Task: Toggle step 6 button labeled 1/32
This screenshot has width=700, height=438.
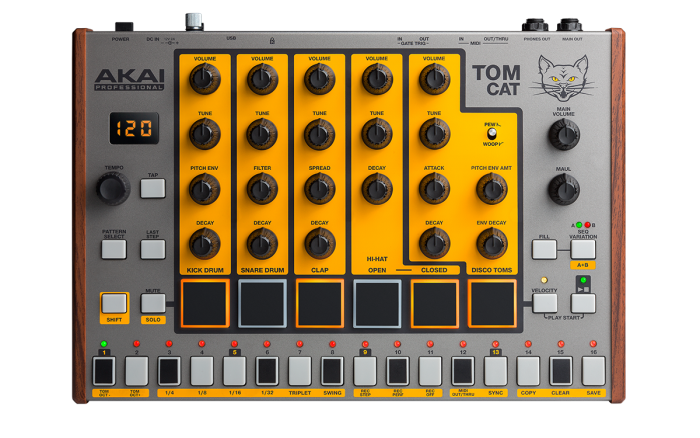Action: pyautogui.click(x=267, y=371)
